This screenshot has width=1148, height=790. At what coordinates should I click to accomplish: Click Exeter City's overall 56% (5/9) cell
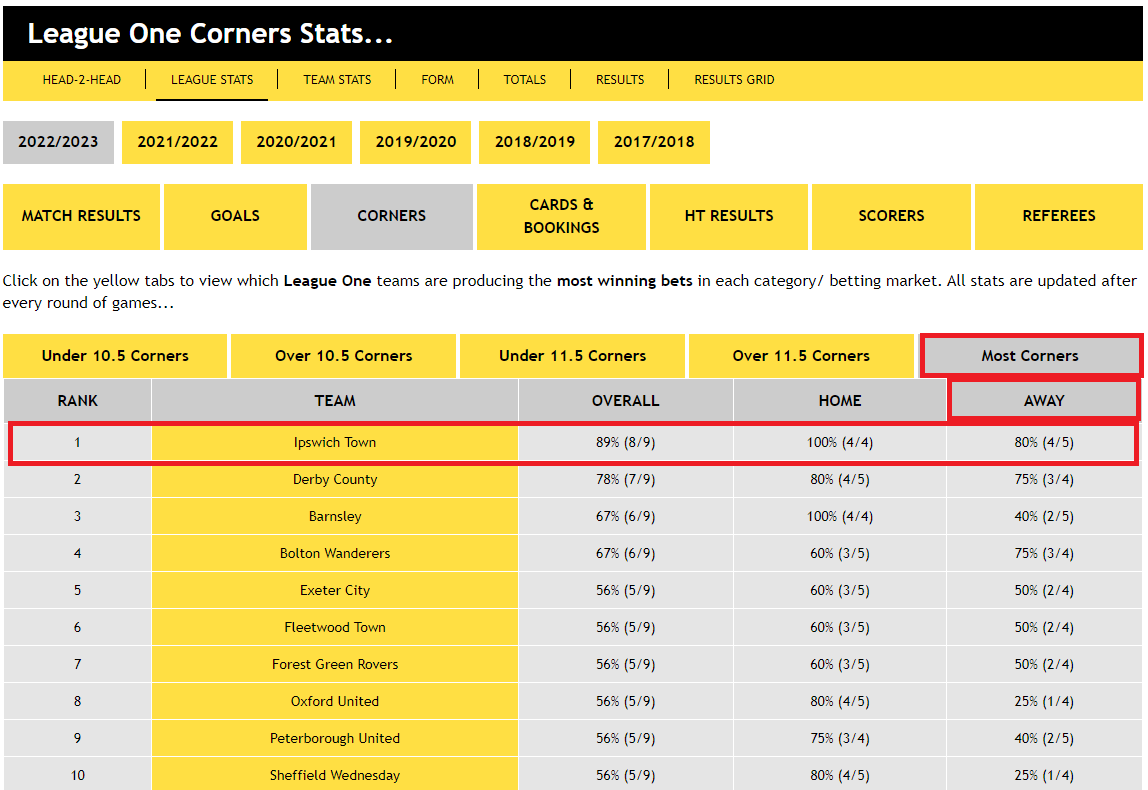625,591
